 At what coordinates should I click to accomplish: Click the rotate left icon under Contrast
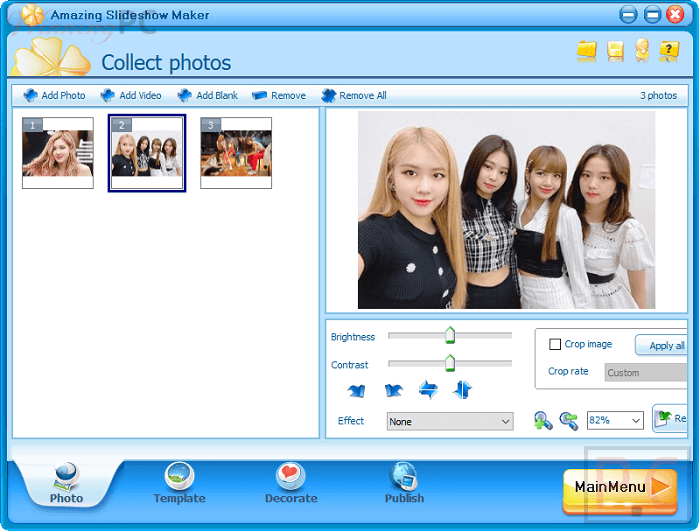(x=356, y=391)
